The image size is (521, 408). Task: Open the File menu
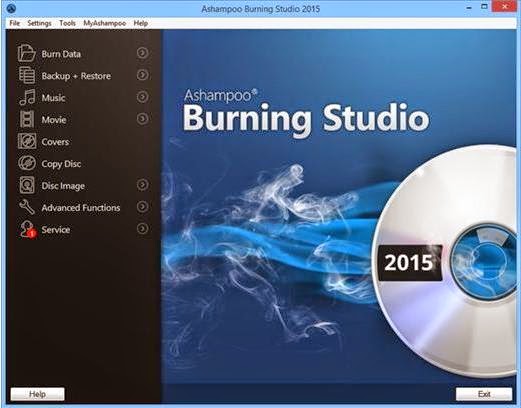click(14, 23)
